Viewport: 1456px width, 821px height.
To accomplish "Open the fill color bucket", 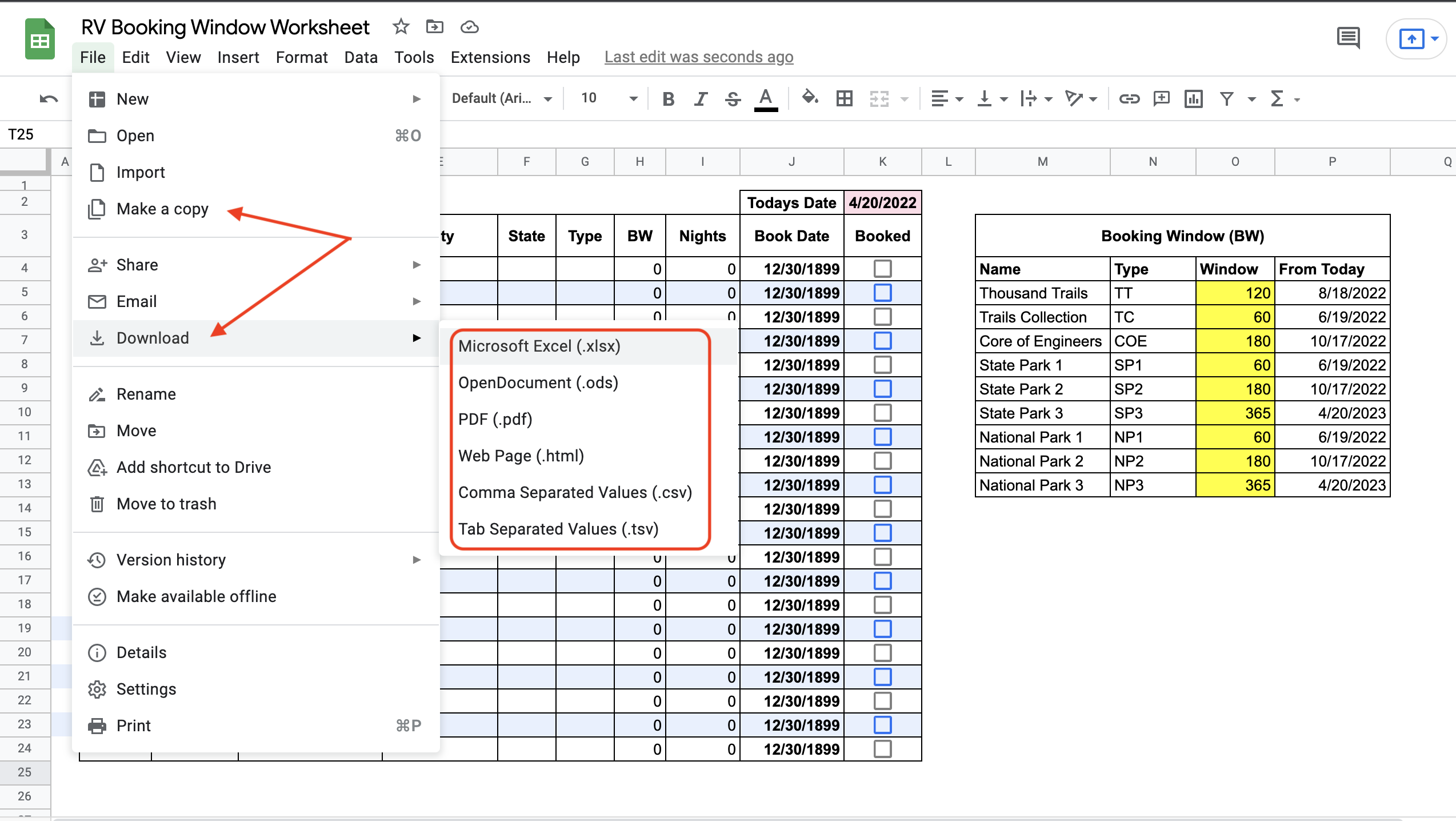I will point(809,98).
